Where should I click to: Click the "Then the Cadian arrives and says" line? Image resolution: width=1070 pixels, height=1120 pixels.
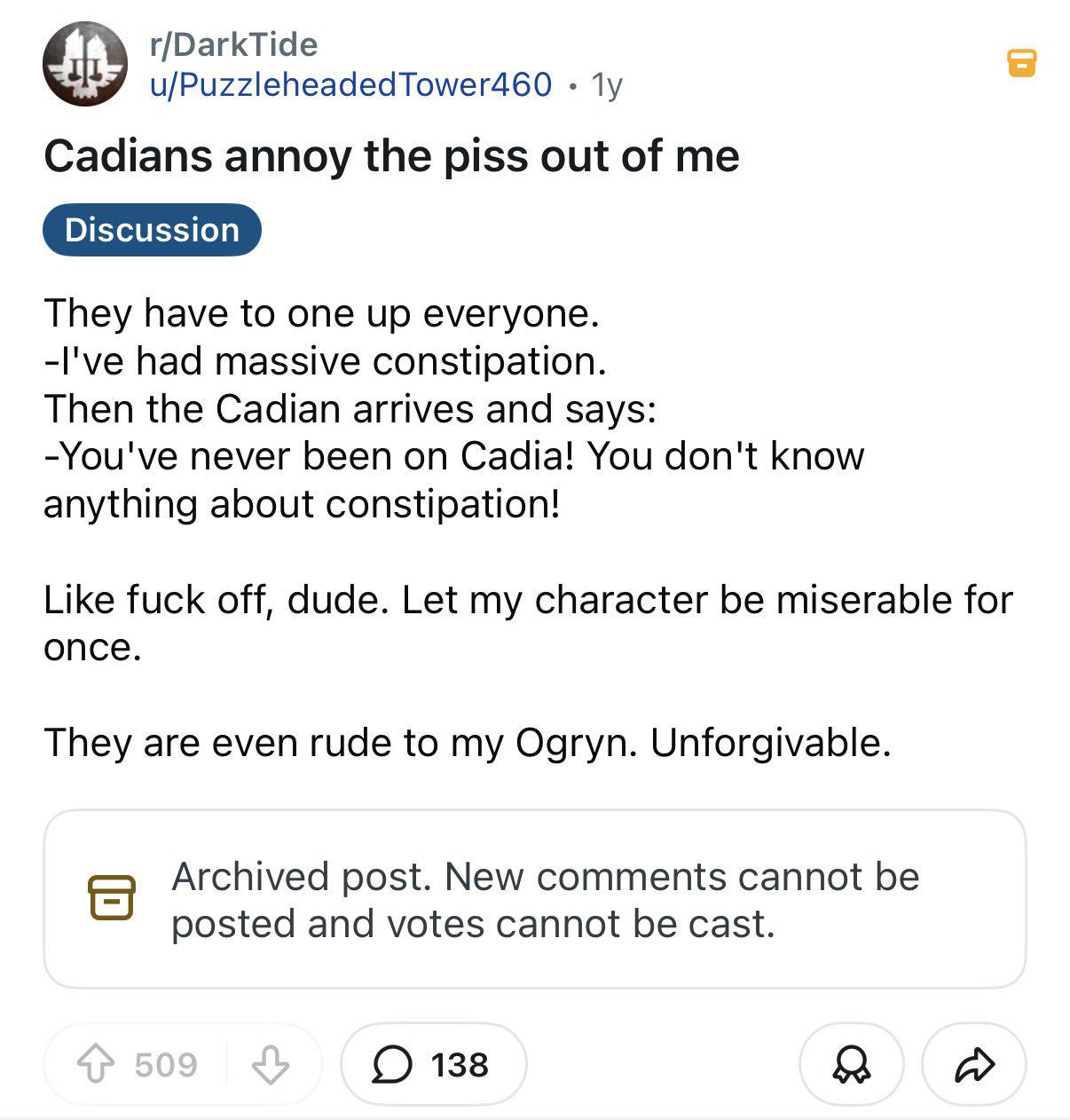[350, 409]
